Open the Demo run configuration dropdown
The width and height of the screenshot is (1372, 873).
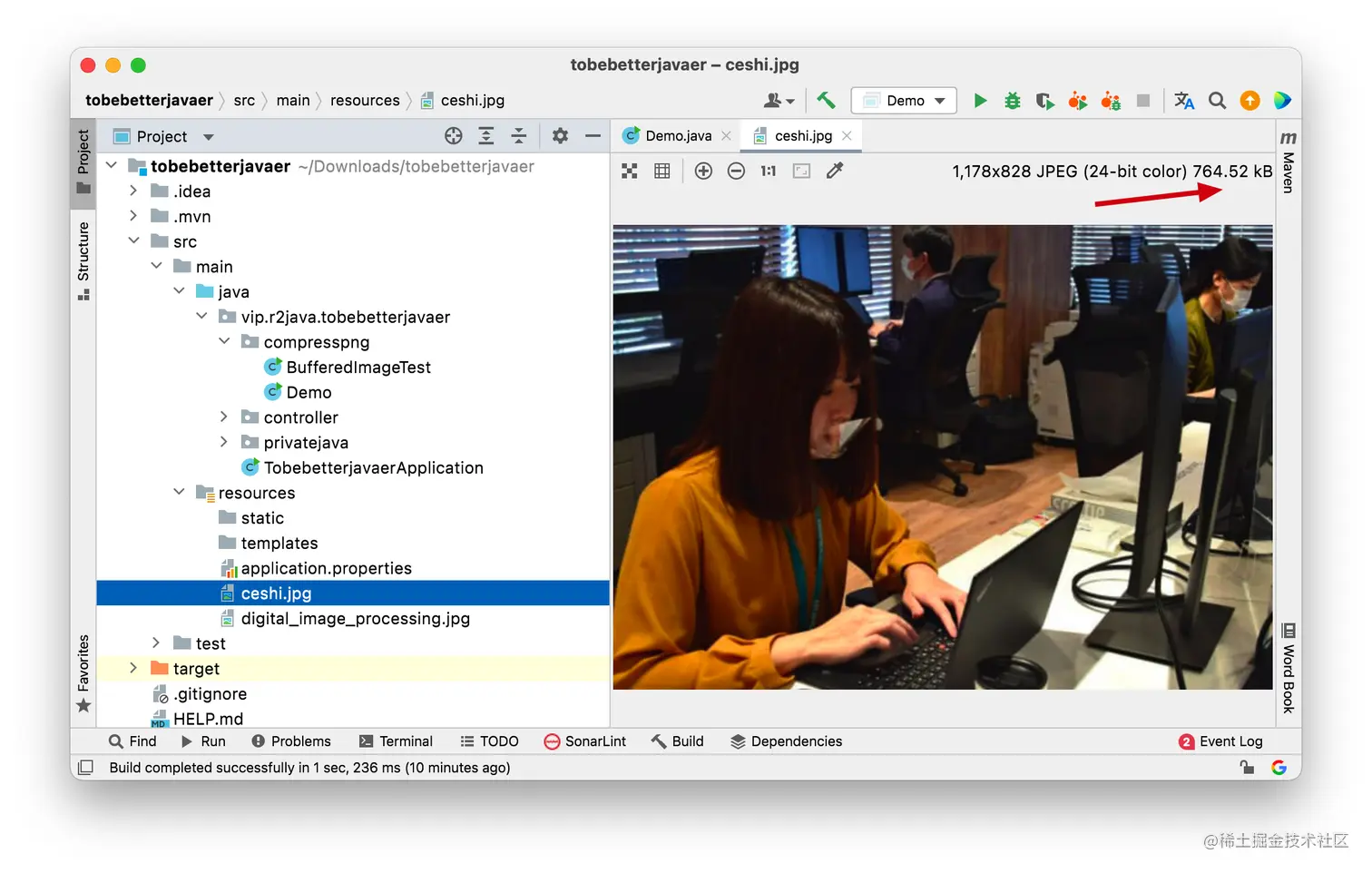904,101
